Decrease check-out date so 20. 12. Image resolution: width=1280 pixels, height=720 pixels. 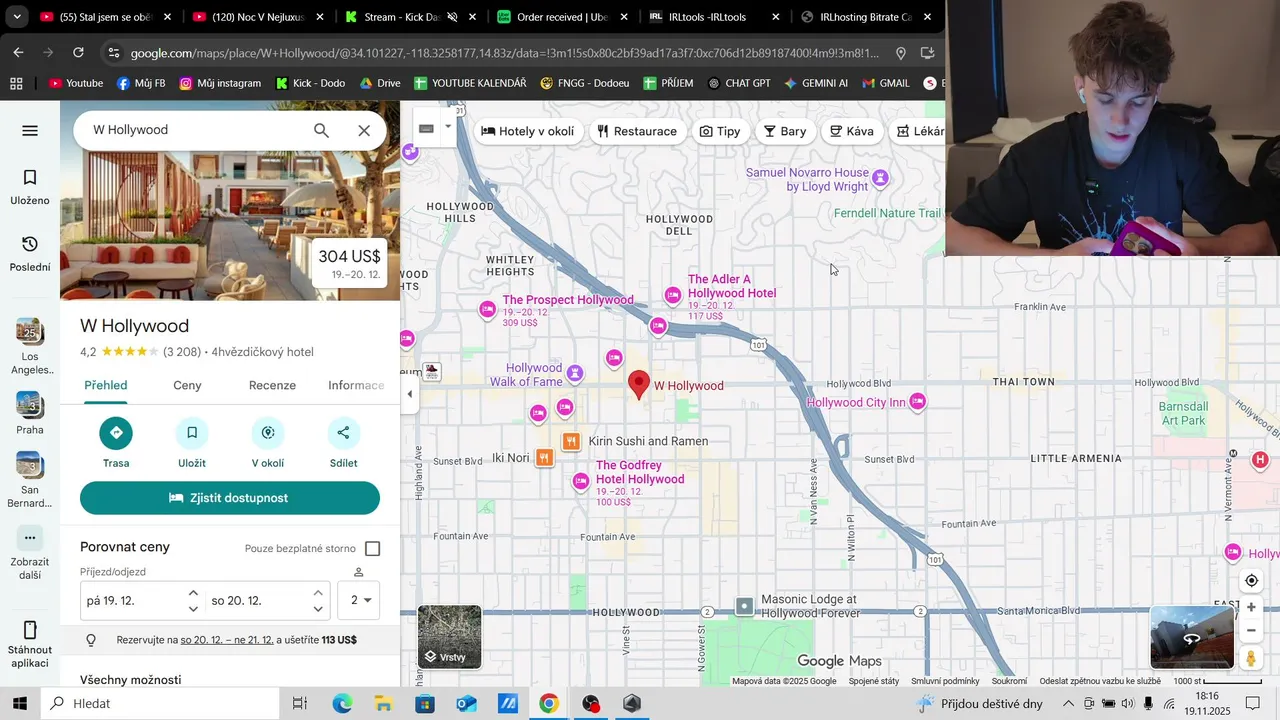[x=318, y=608]
